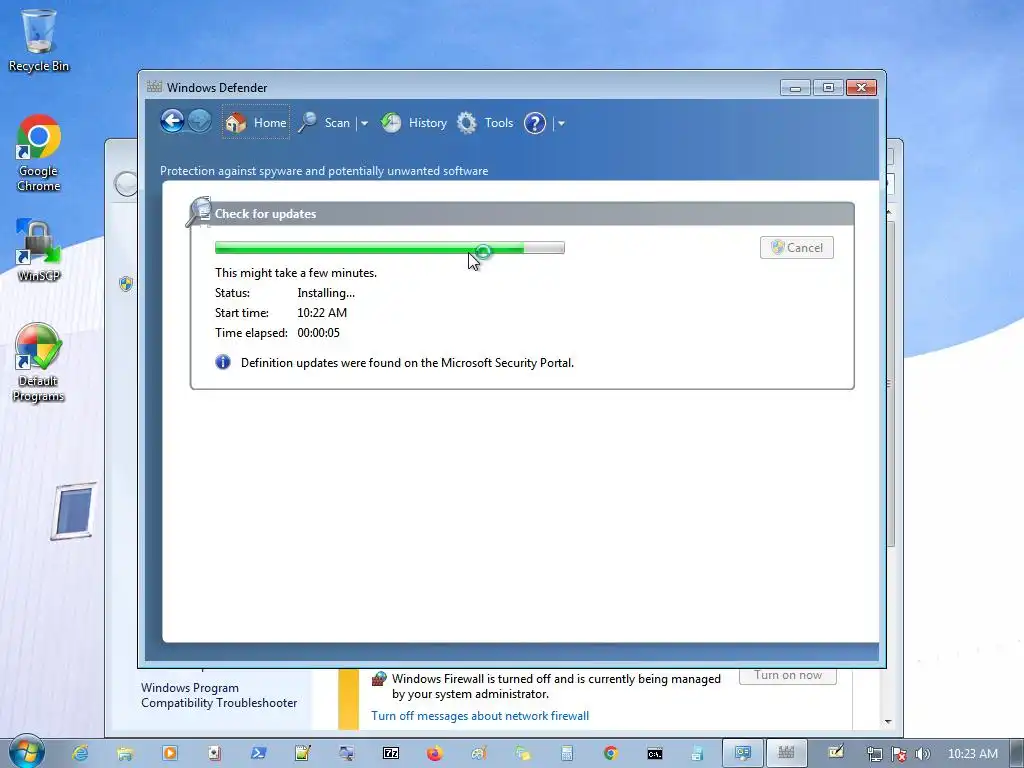The image size is (1024, 768).
Task: Select the Default Programs desktop shortcut
Action: [39, 362]
